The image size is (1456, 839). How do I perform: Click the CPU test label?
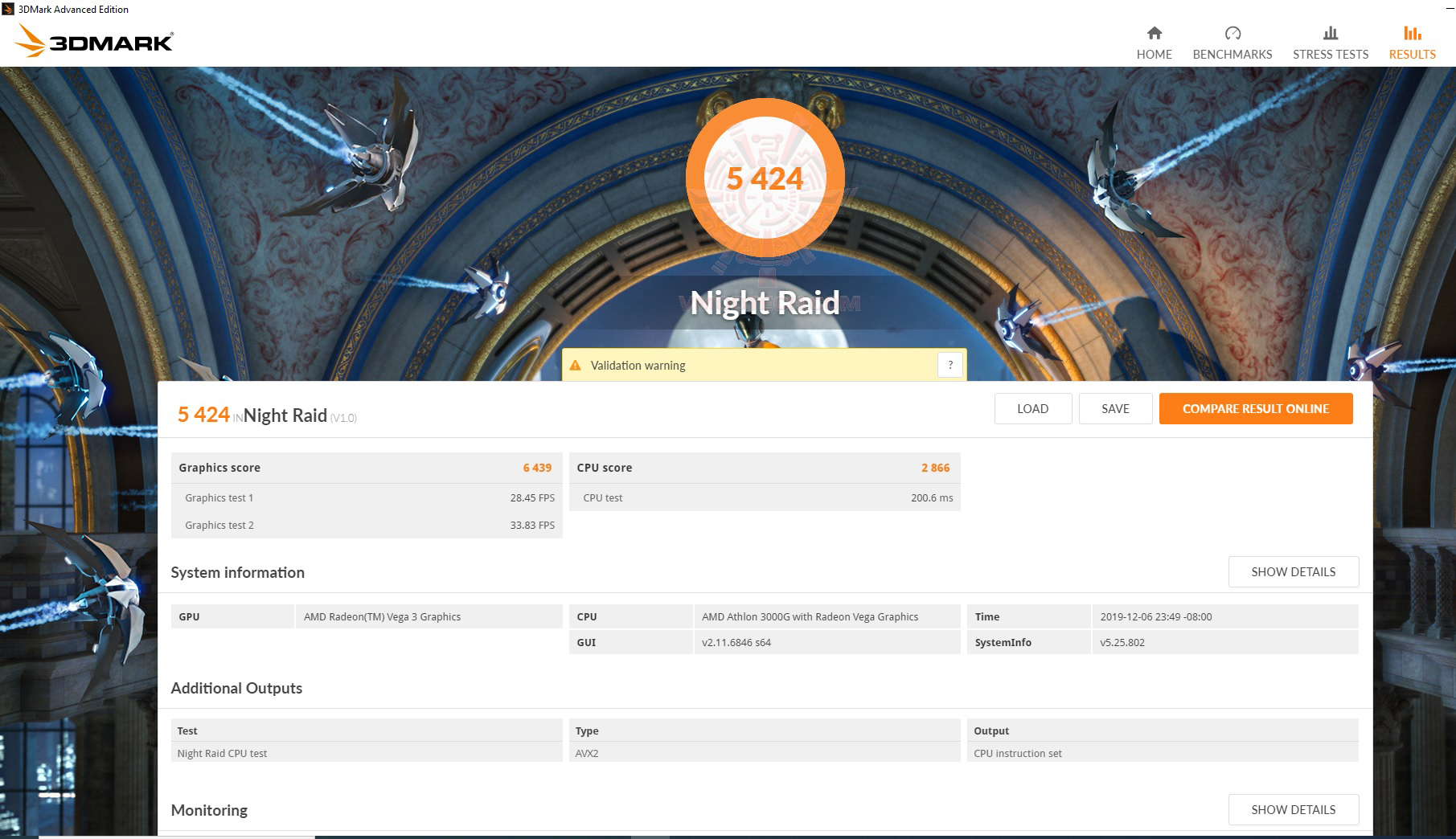point(603,498)
